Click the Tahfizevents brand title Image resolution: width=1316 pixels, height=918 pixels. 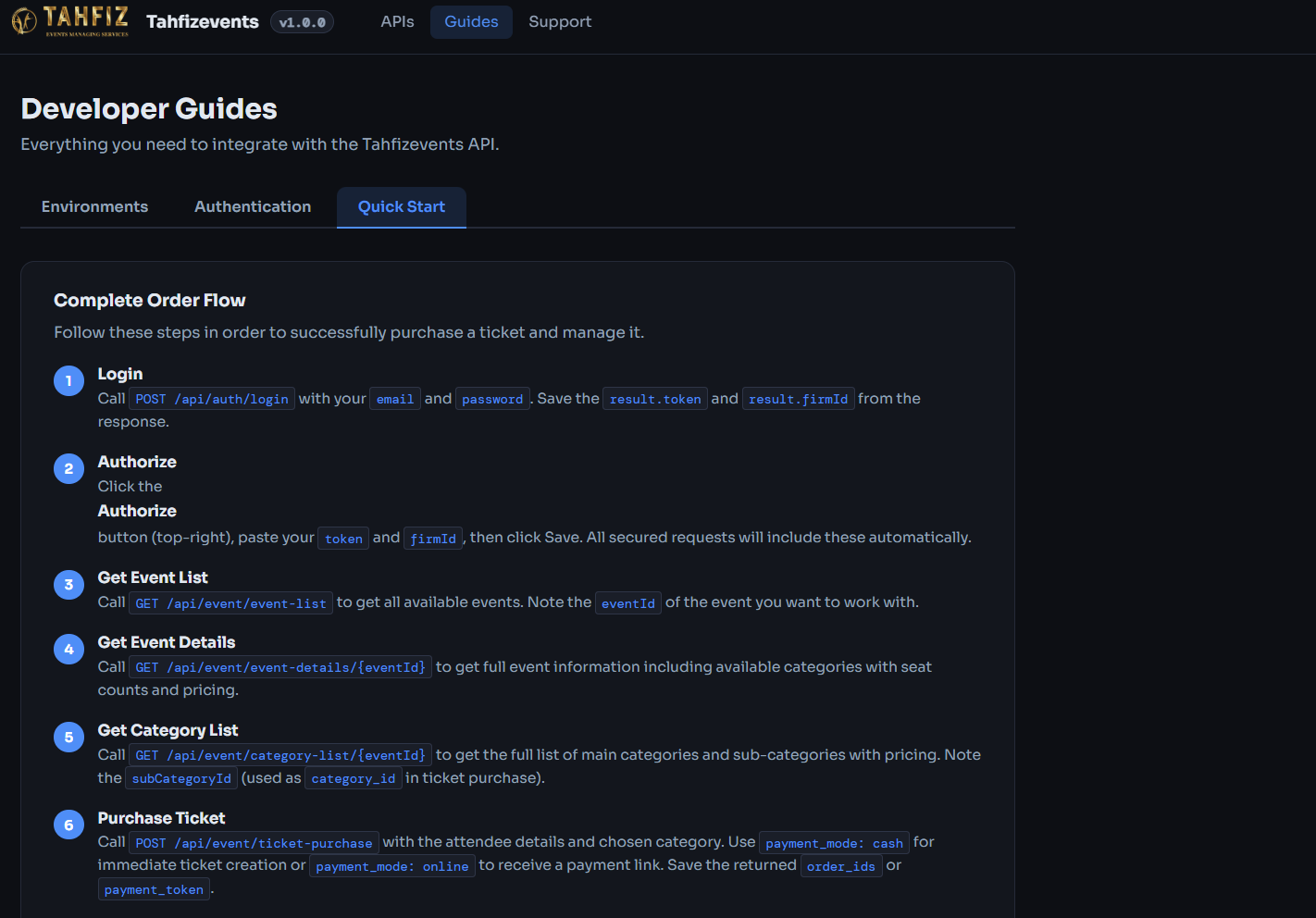pyautogui.click(x=203, y=21)
